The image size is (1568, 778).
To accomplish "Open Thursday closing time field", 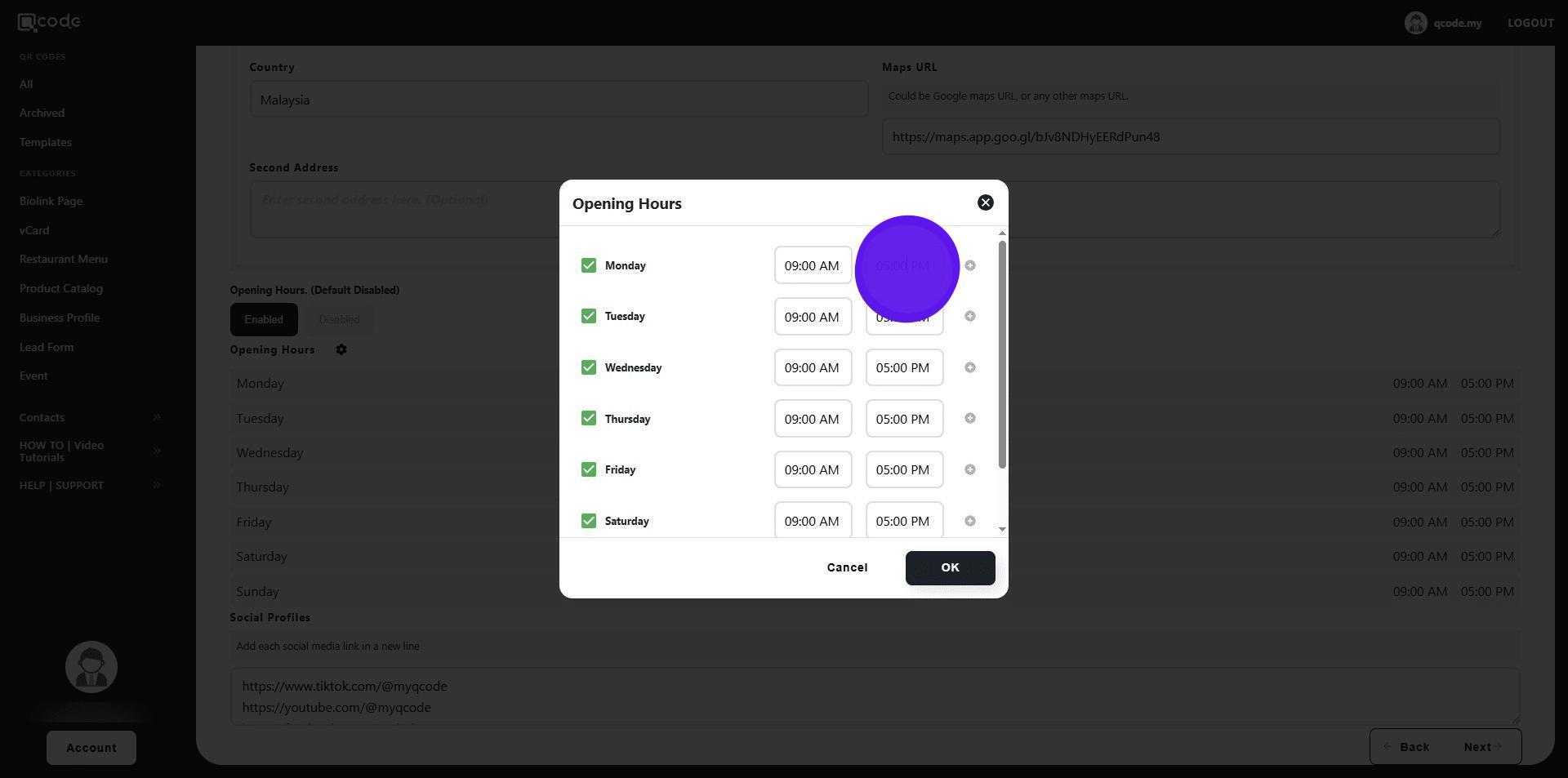I will click(904, 419).
